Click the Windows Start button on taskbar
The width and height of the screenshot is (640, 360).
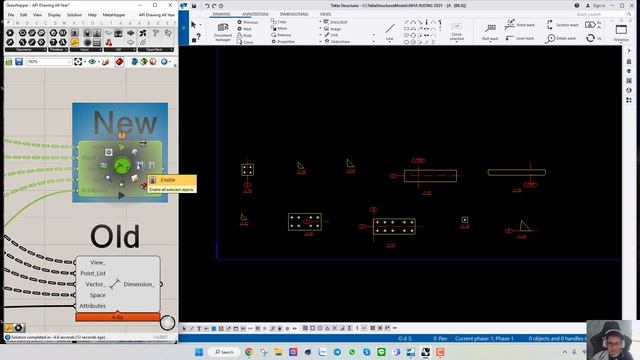coord(199,352)
